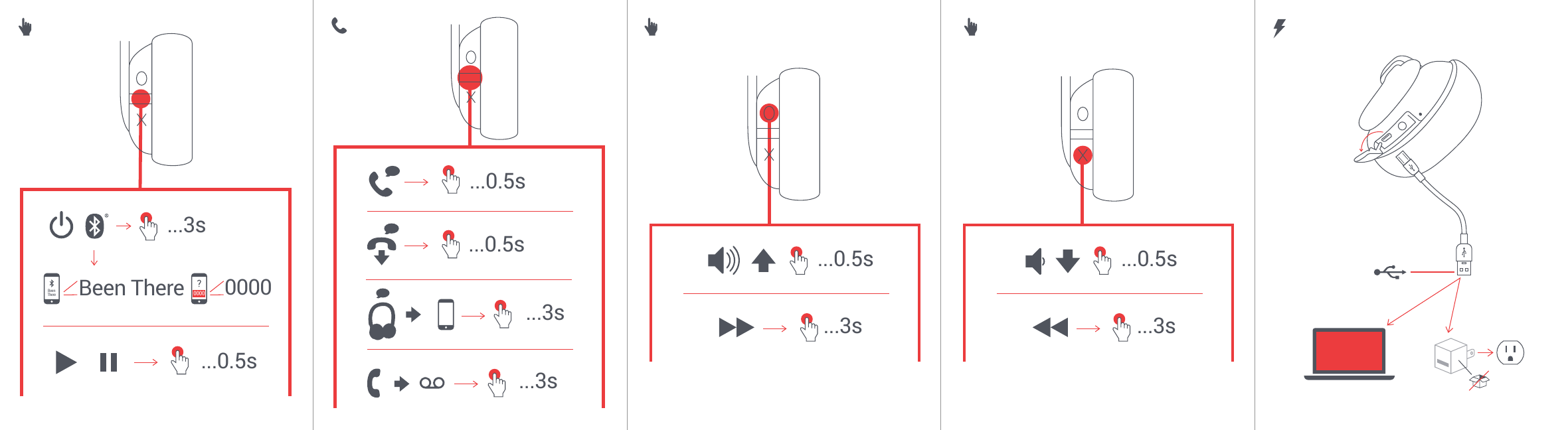Click the volume up speaker icon
The width and height of the screenshot is (1568, 430).
[724, 260]
